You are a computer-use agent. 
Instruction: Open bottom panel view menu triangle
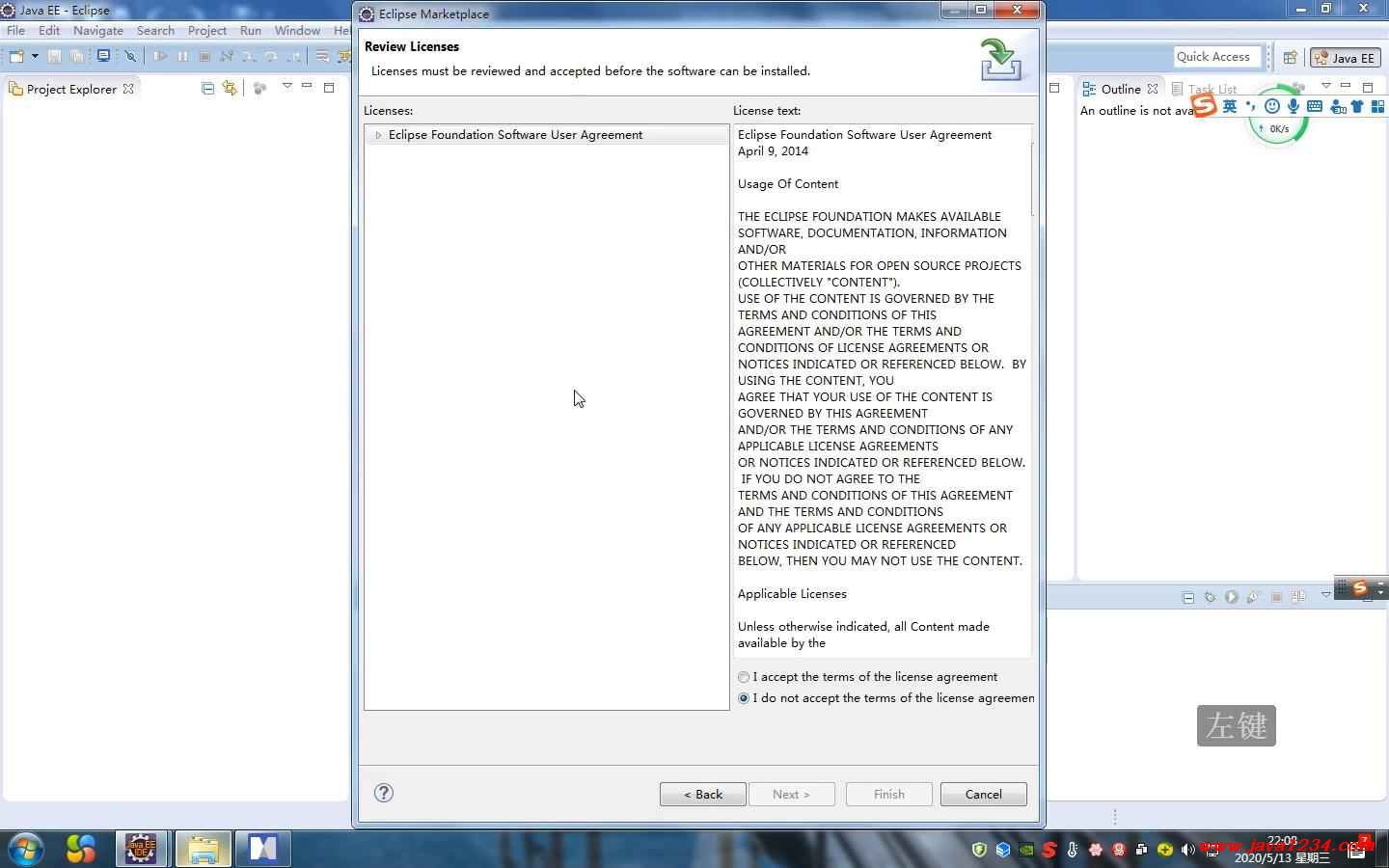(1325, 595)
